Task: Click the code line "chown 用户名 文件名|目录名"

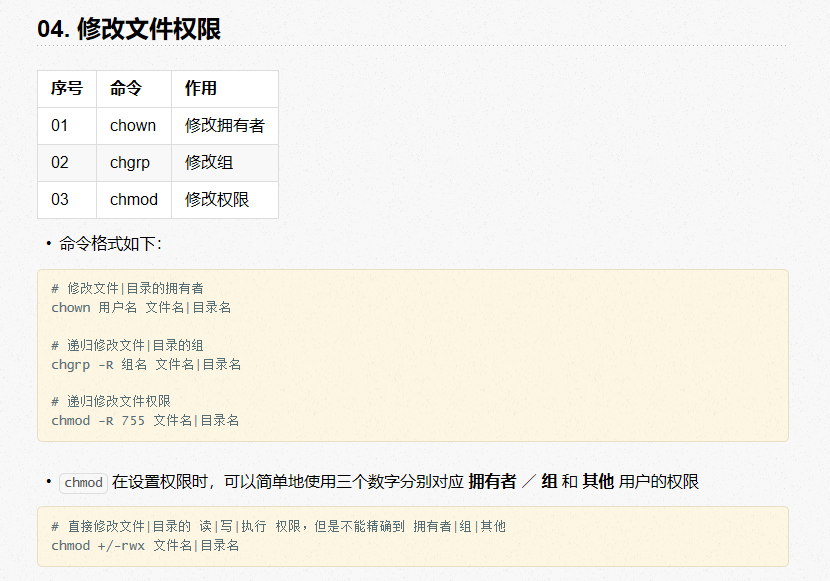Action: pyautogui.click(x=141, y=307)
